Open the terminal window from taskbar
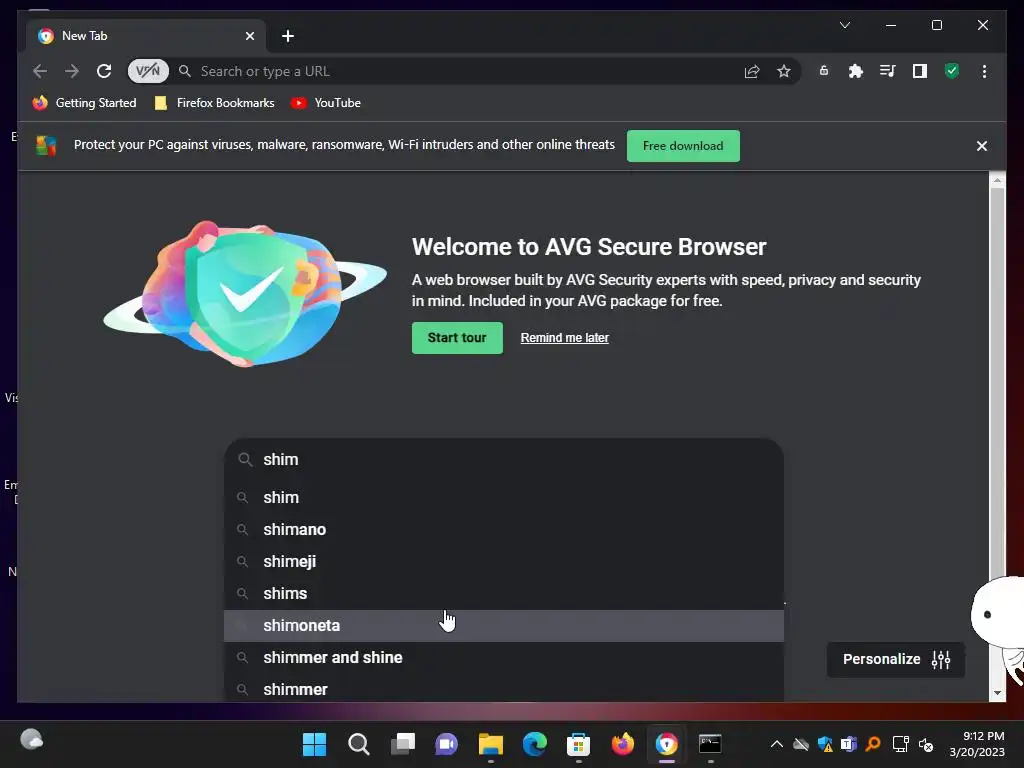Screen dimensions: 1024x768 pyautogui.click(x=711, y=744)
